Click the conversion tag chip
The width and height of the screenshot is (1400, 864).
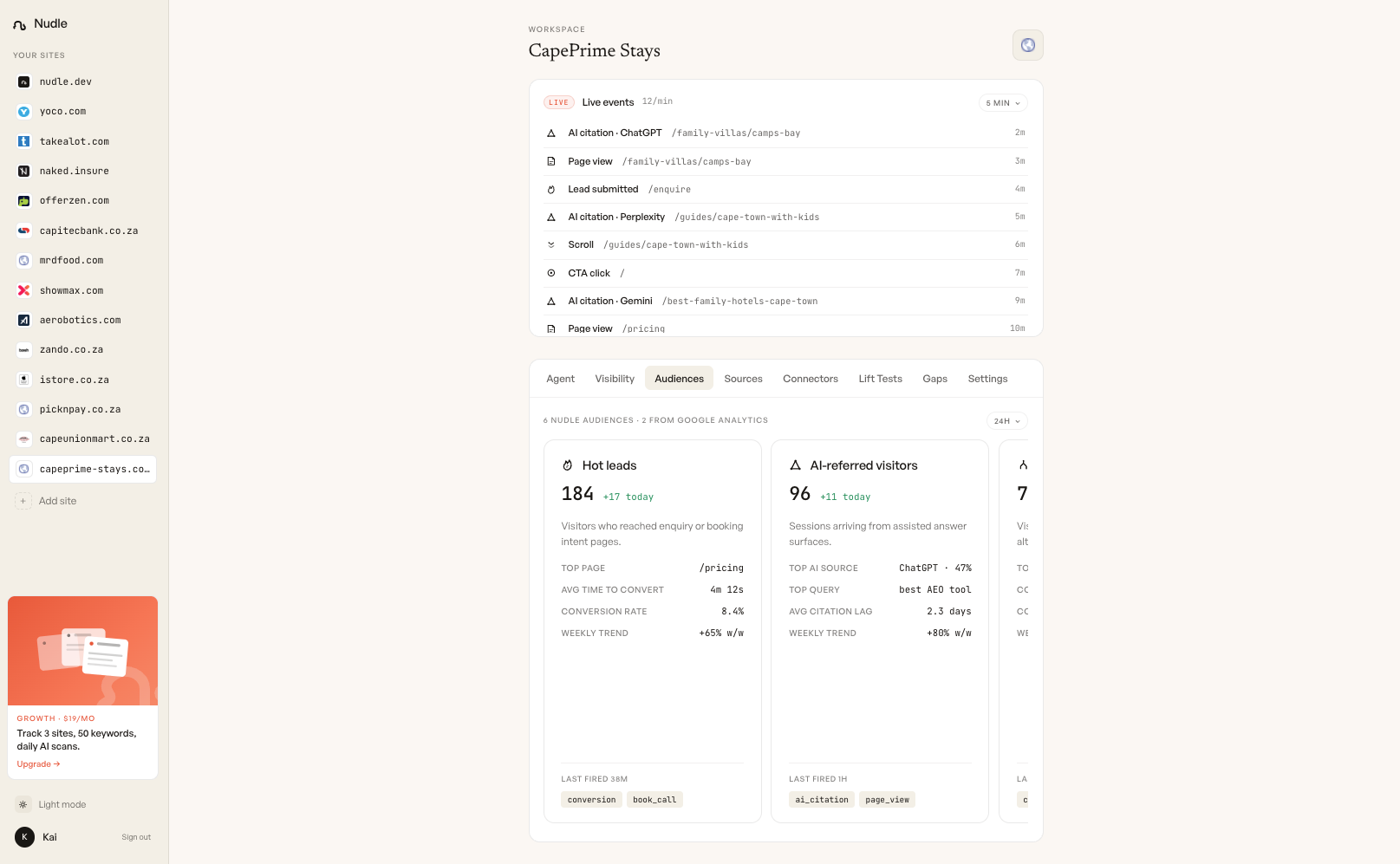[x=591, y=800]
